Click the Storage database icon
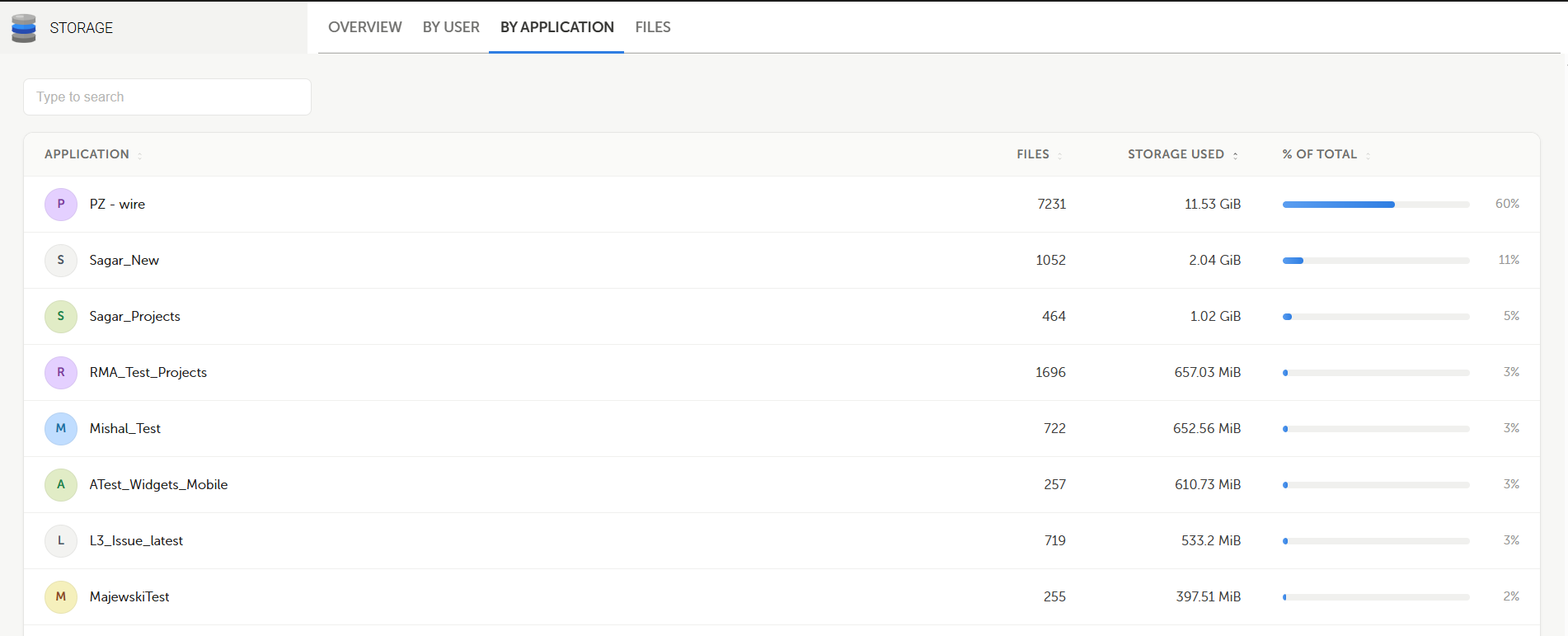 (24, 28)
